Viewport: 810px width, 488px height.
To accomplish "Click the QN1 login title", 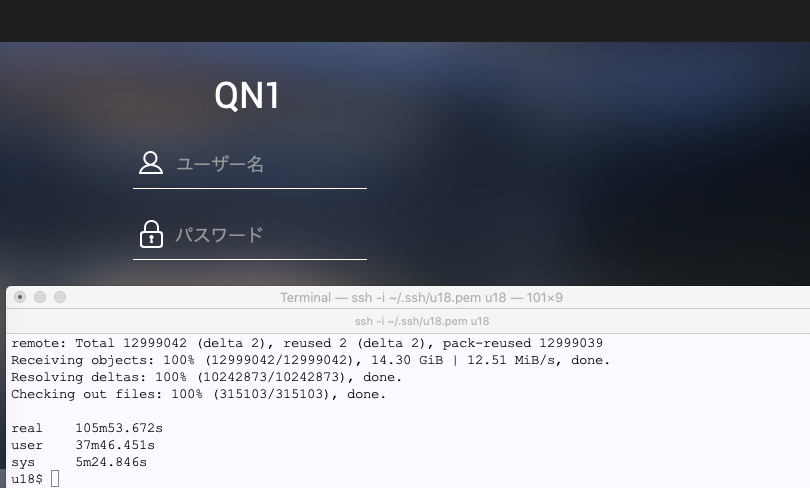I will pos(247,96).
